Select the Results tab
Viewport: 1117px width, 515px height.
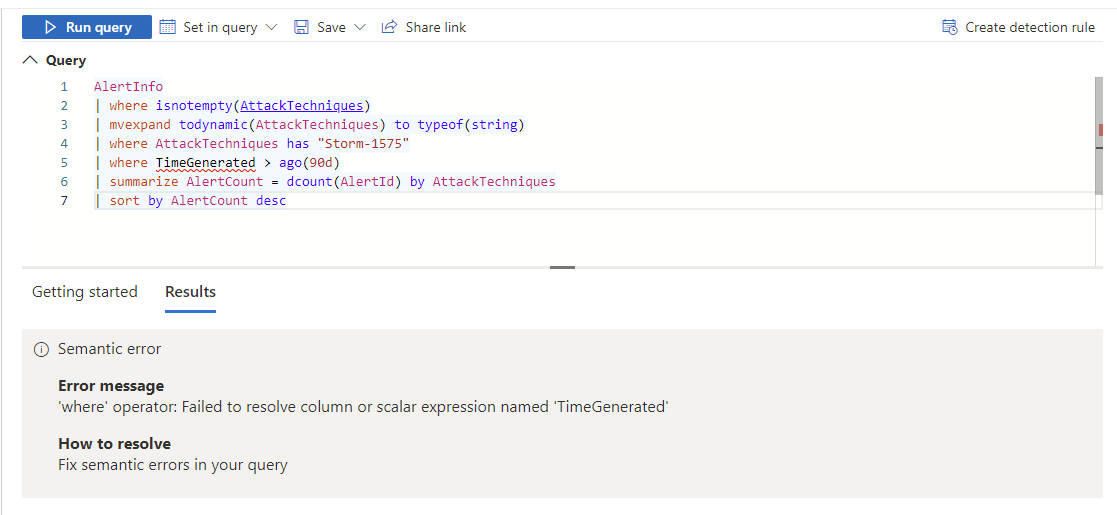click(x=190, y=292)
